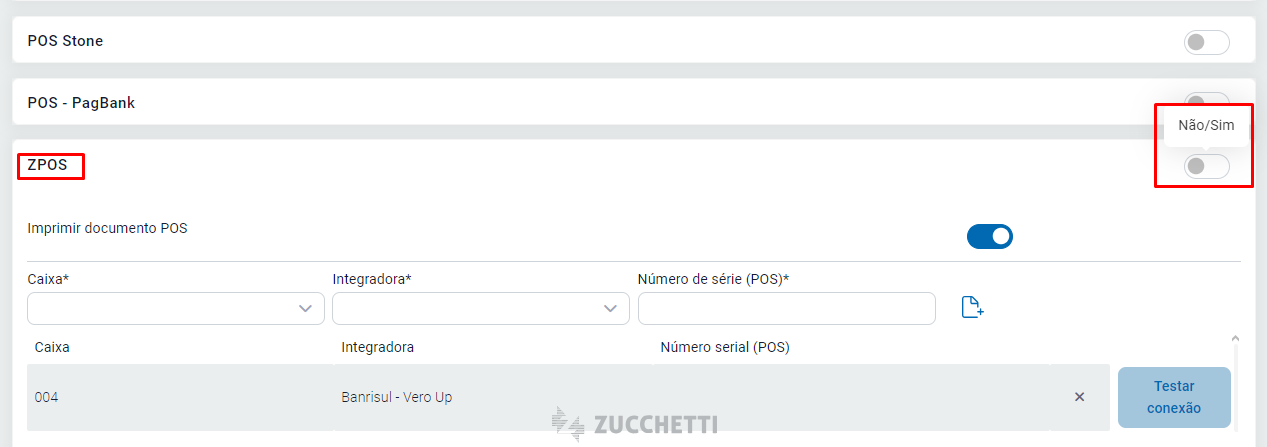The image size is (1267, 447).
Task: Select the 004 caixa table cell
Action: (x=46, y=397)
